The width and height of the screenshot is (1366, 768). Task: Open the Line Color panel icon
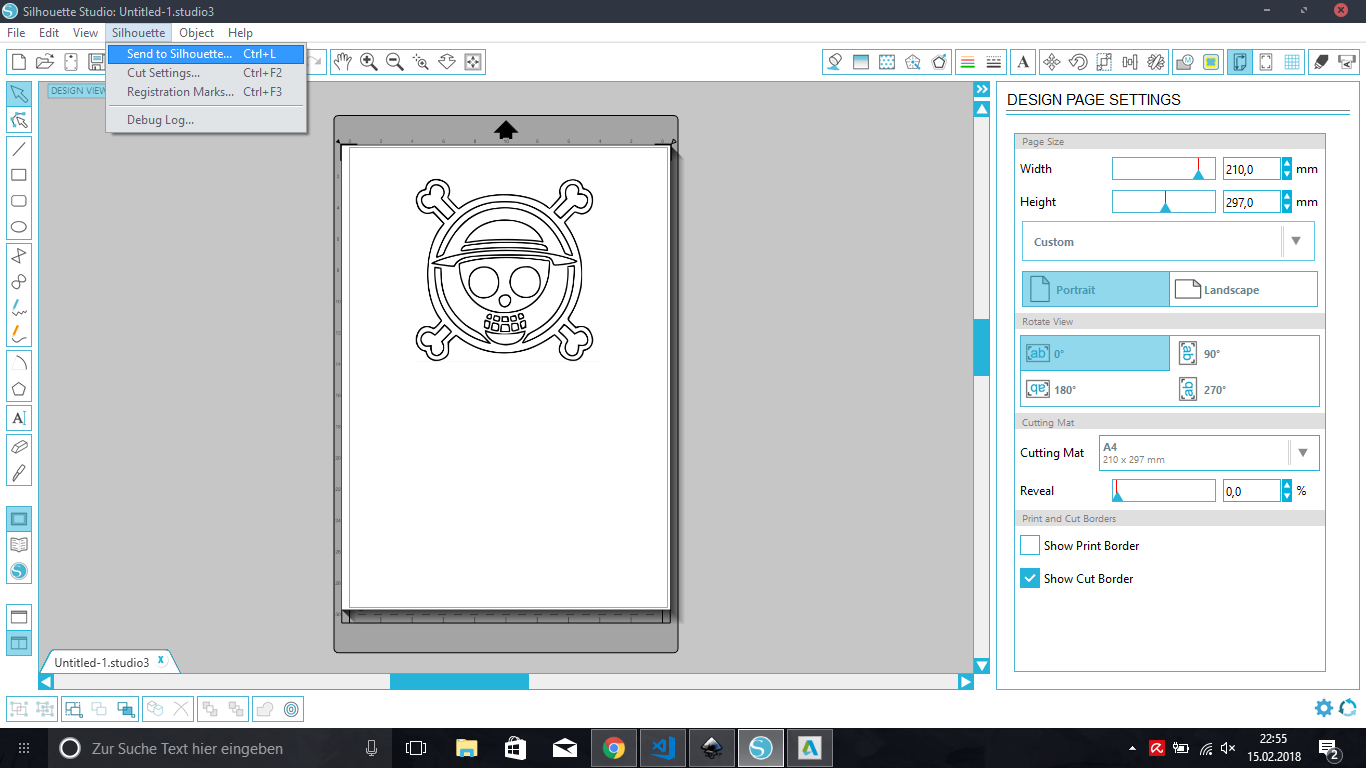[967, 62]
